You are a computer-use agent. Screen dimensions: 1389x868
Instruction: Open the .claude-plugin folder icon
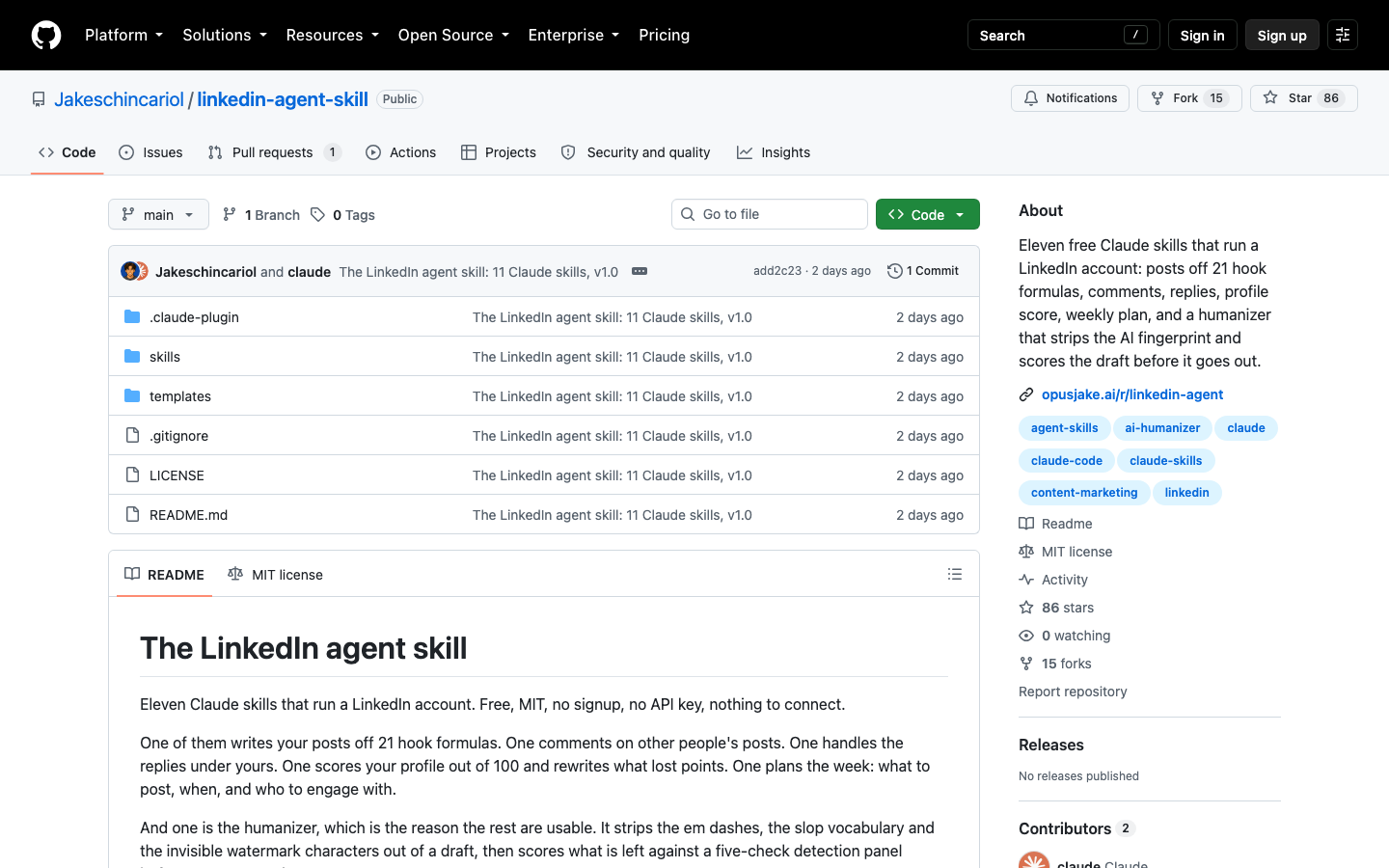click(132, 316)
